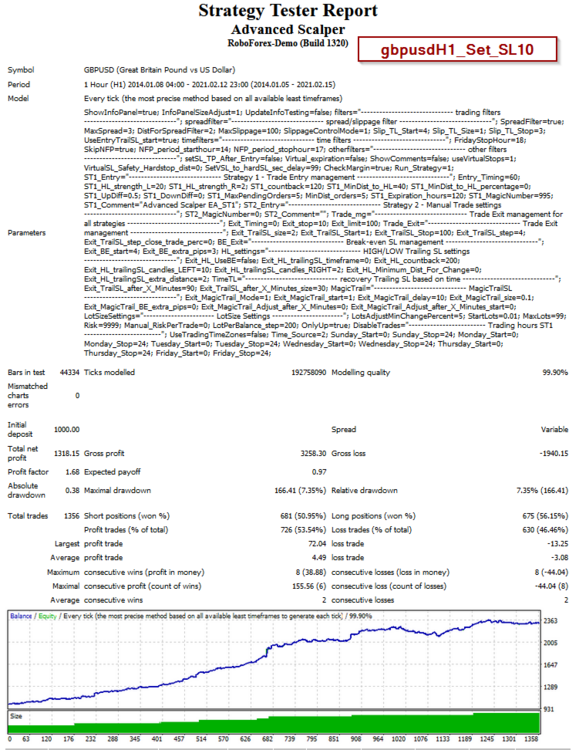The image size is (579, 750).
Task: Select the gross profit value 3258.30
Action: click(313, 453)
